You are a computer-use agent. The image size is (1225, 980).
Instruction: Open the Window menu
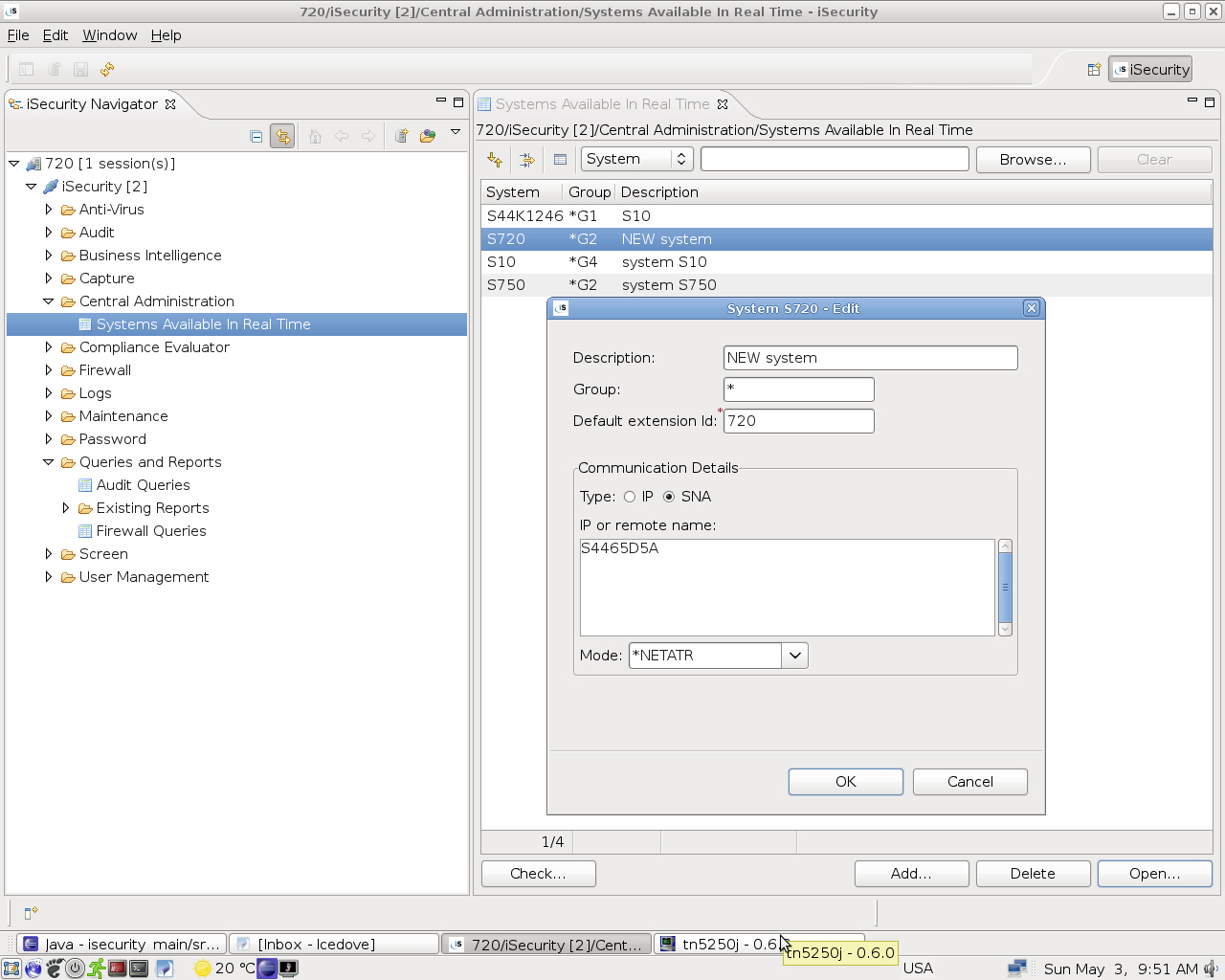110,35
